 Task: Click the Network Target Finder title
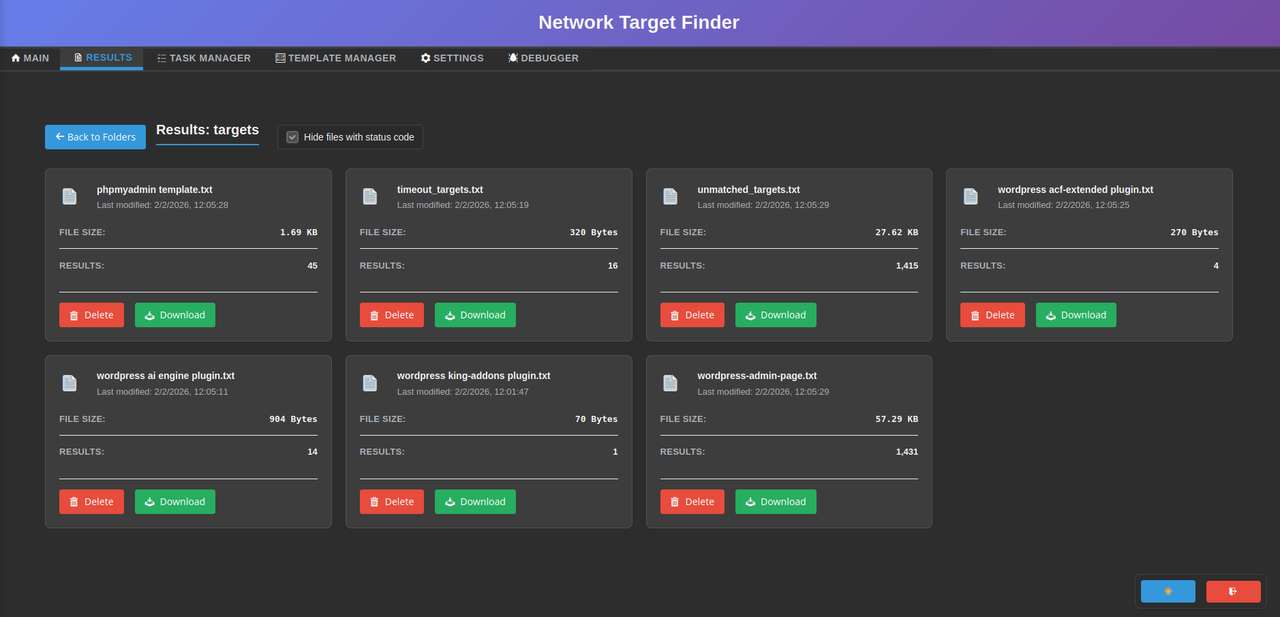tap(639, 22)
